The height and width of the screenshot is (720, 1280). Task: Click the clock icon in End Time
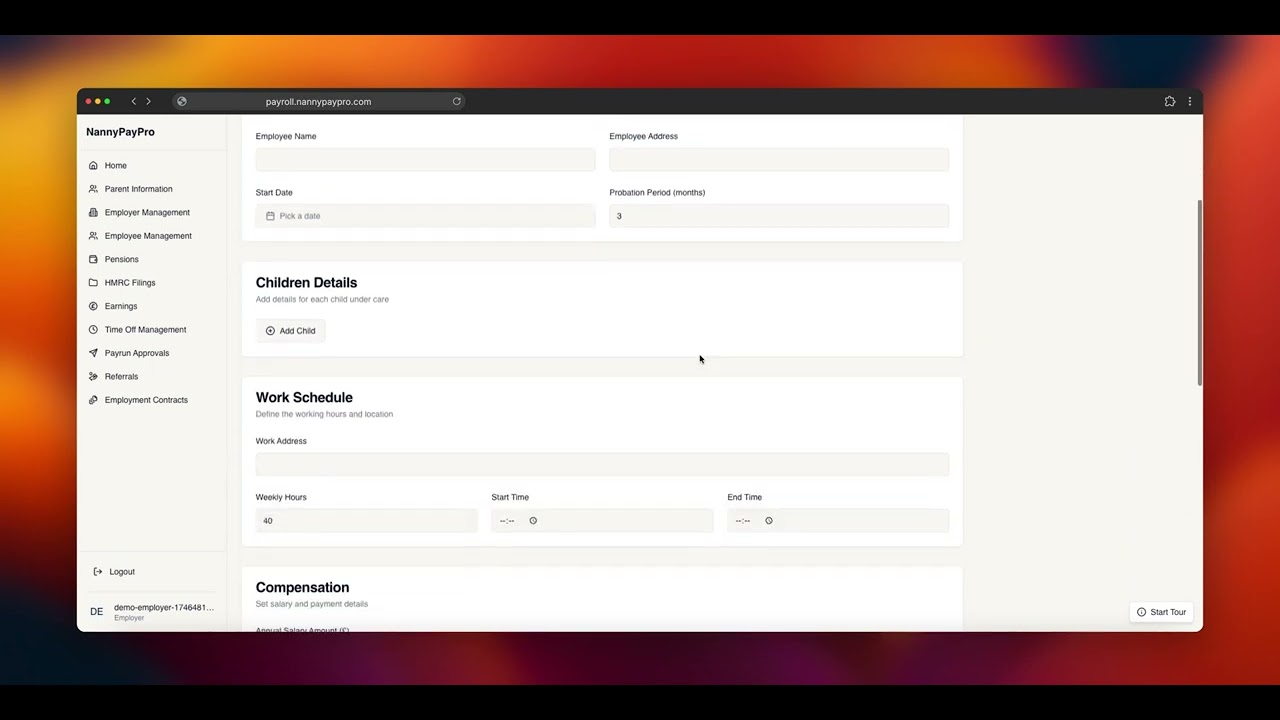point(769,520)
